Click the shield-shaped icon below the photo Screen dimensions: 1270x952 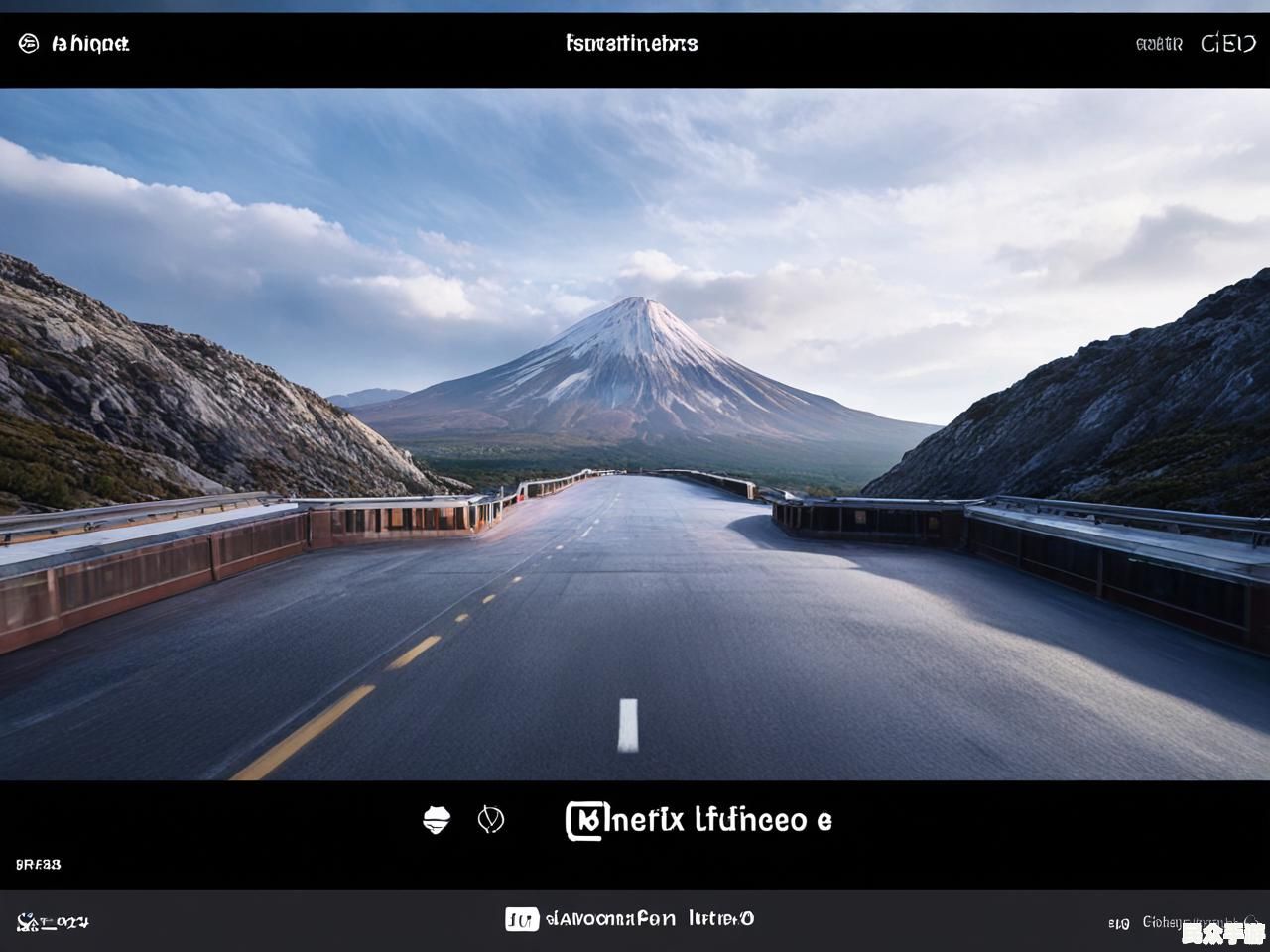[437, 820]
